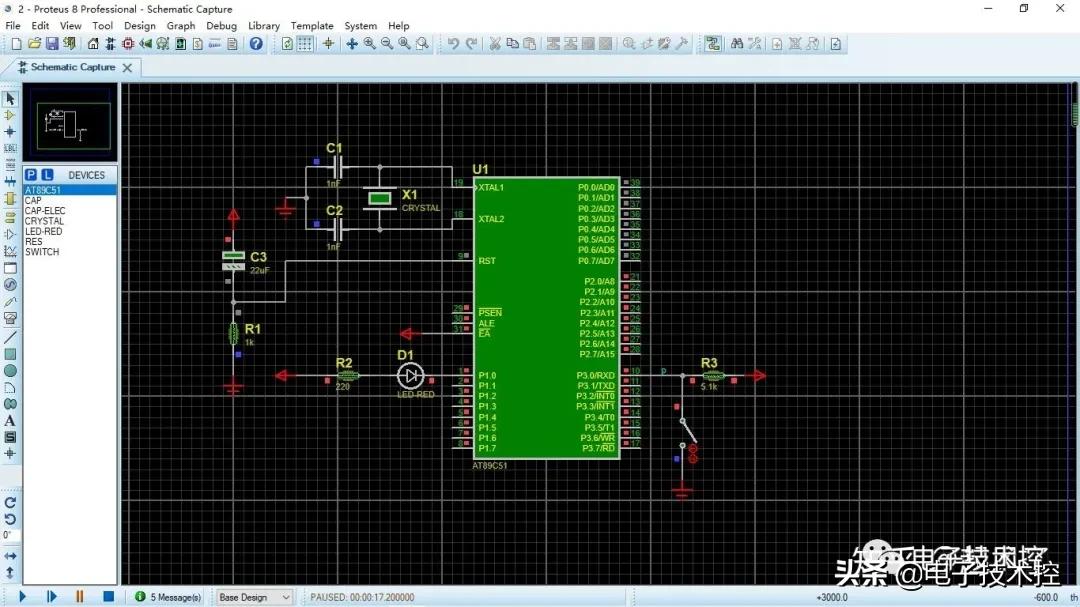Screen dimensions: 1080x607
Task: Open the Help question mark icon
Action: tap(256, 44)
